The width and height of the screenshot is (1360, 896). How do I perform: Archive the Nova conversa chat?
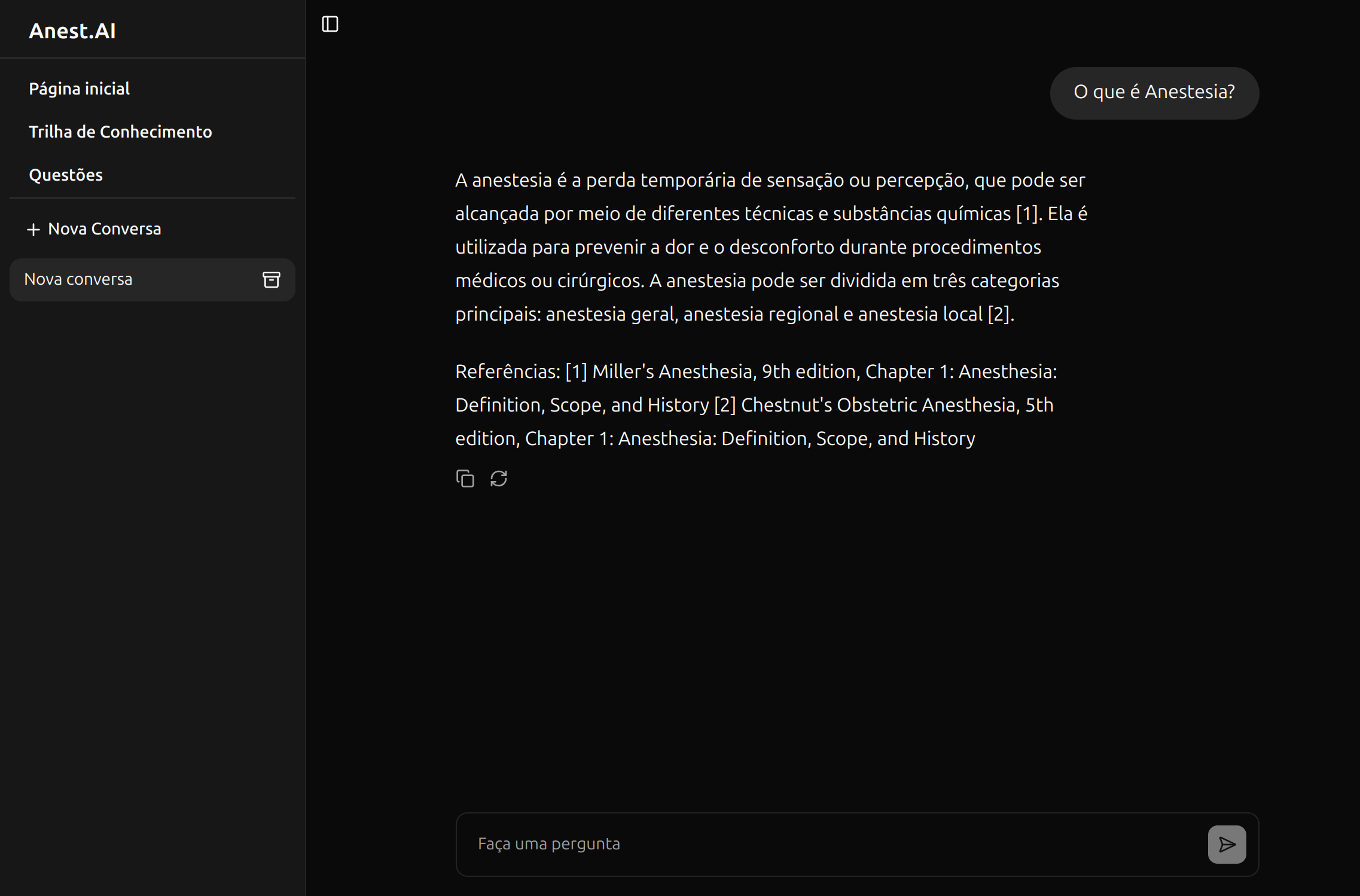tap(272, 279)
